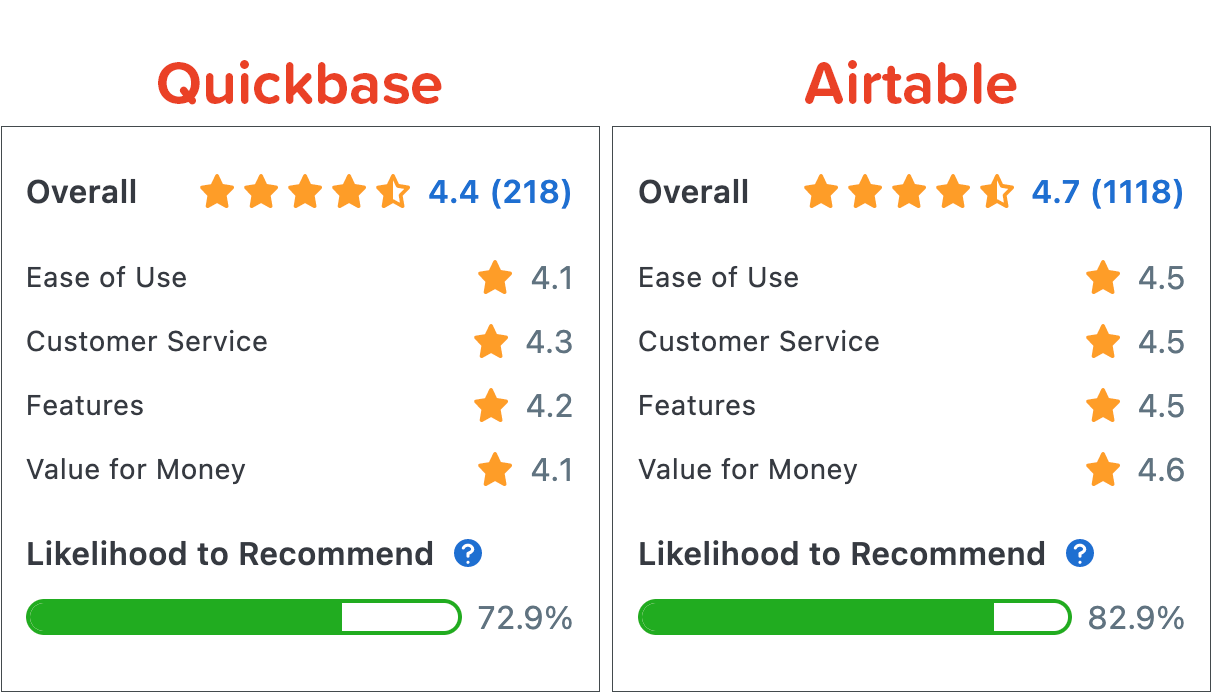This screenshot has height=693, width=1212.
Task: Click the Airtable heading title
Action: 911,84
